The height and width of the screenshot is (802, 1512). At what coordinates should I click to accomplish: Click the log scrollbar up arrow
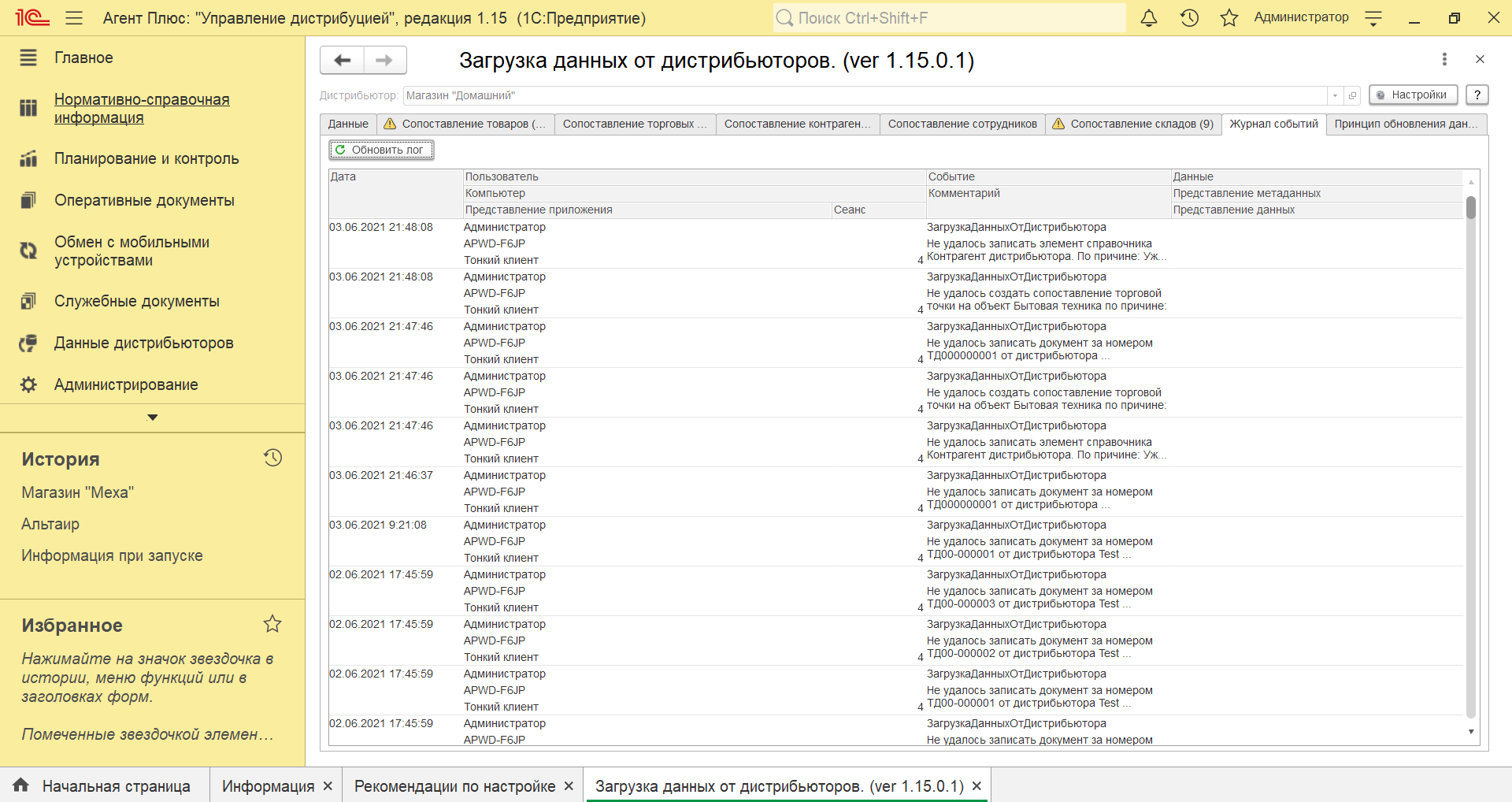(x=1470, y=182)
